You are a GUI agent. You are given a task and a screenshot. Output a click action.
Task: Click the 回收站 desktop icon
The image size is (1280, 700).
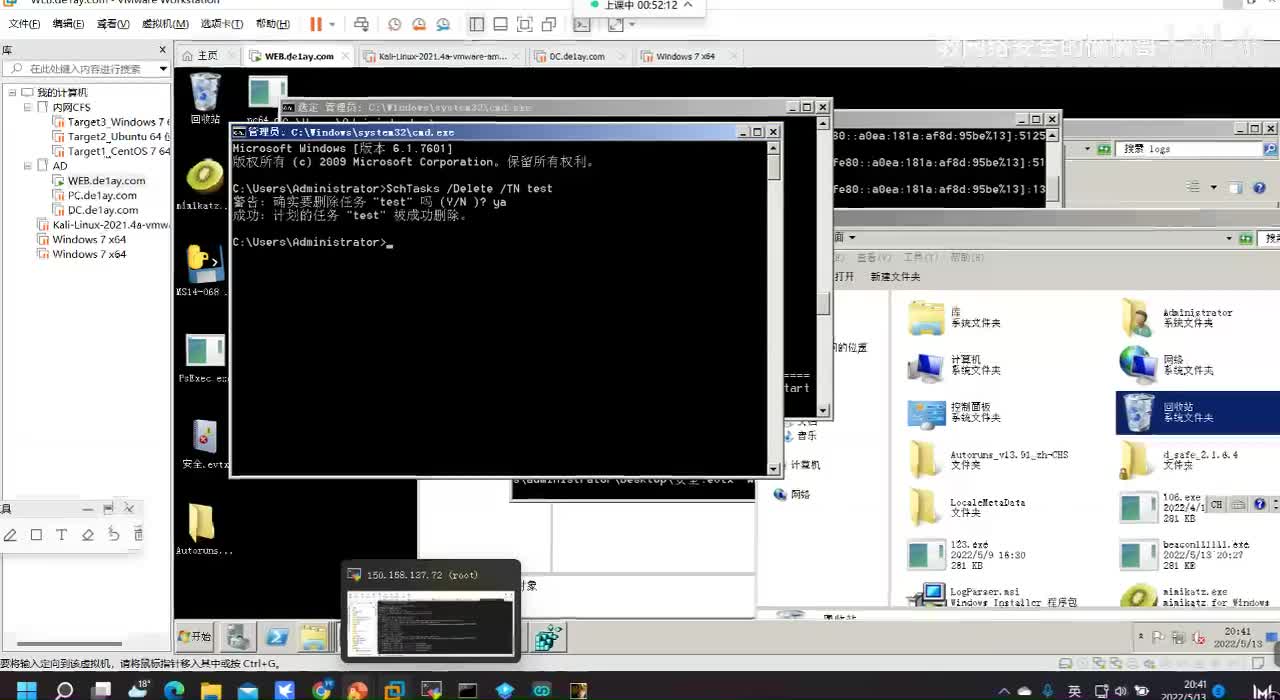point(205,98)
